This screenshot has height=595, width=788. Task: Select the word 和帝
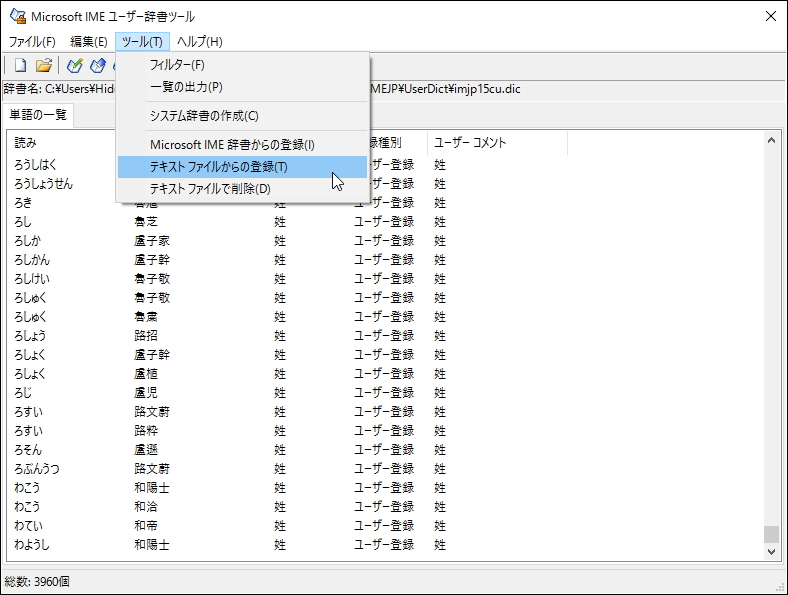[x=146, y=526]
